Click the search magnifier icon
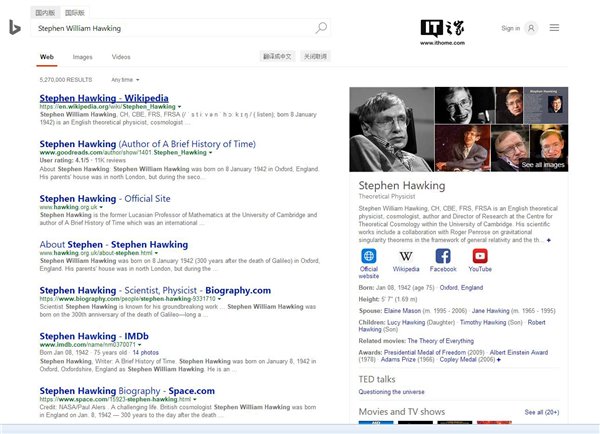Image resolution: width=600 pixels, height=434 pixels. point(321,28)
